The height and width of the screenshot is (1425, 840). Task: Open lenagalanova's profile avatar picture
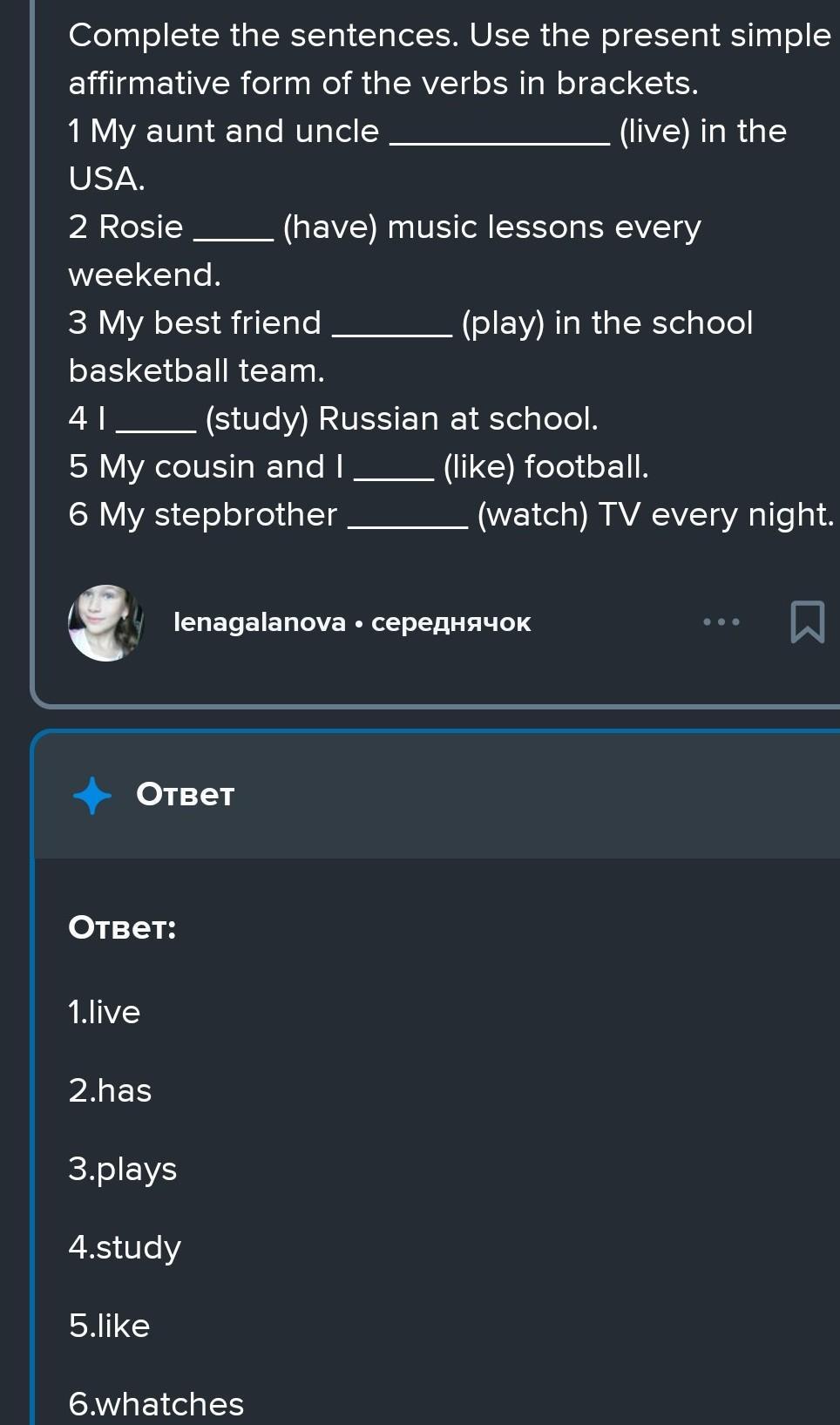pos(105,622)
